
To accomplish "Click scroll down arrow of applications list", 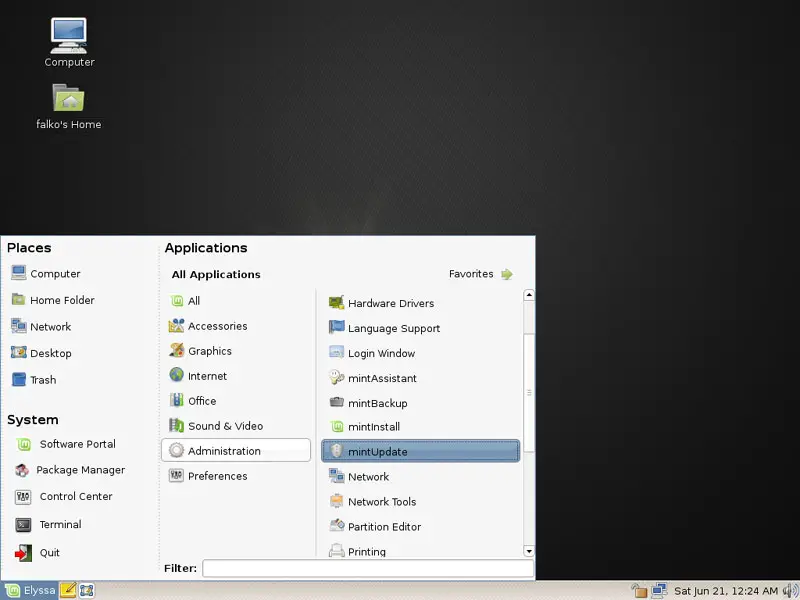I will (x=529, y=551).
